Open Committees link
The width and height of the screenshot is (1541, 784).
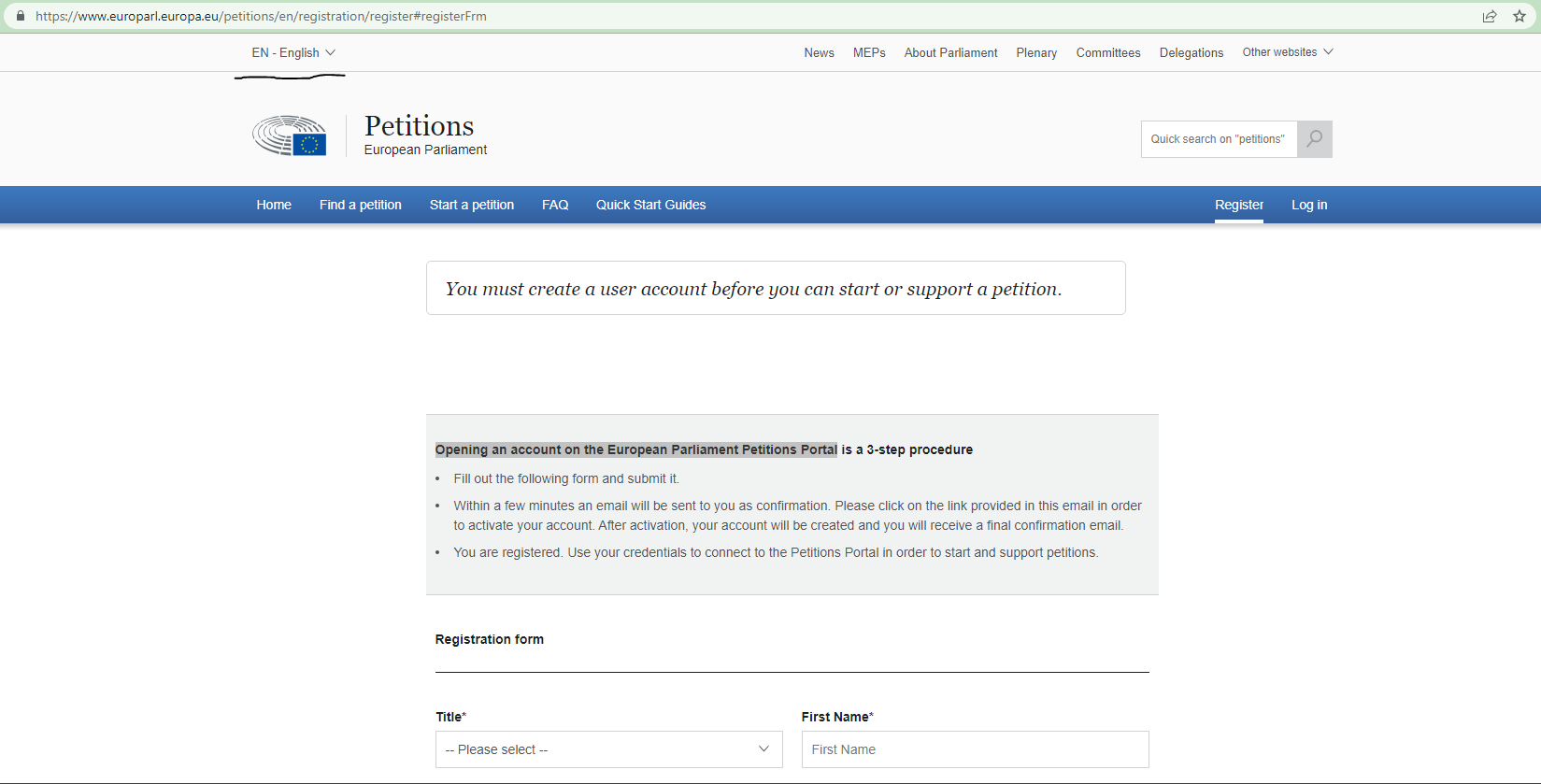coord(1108,53)
